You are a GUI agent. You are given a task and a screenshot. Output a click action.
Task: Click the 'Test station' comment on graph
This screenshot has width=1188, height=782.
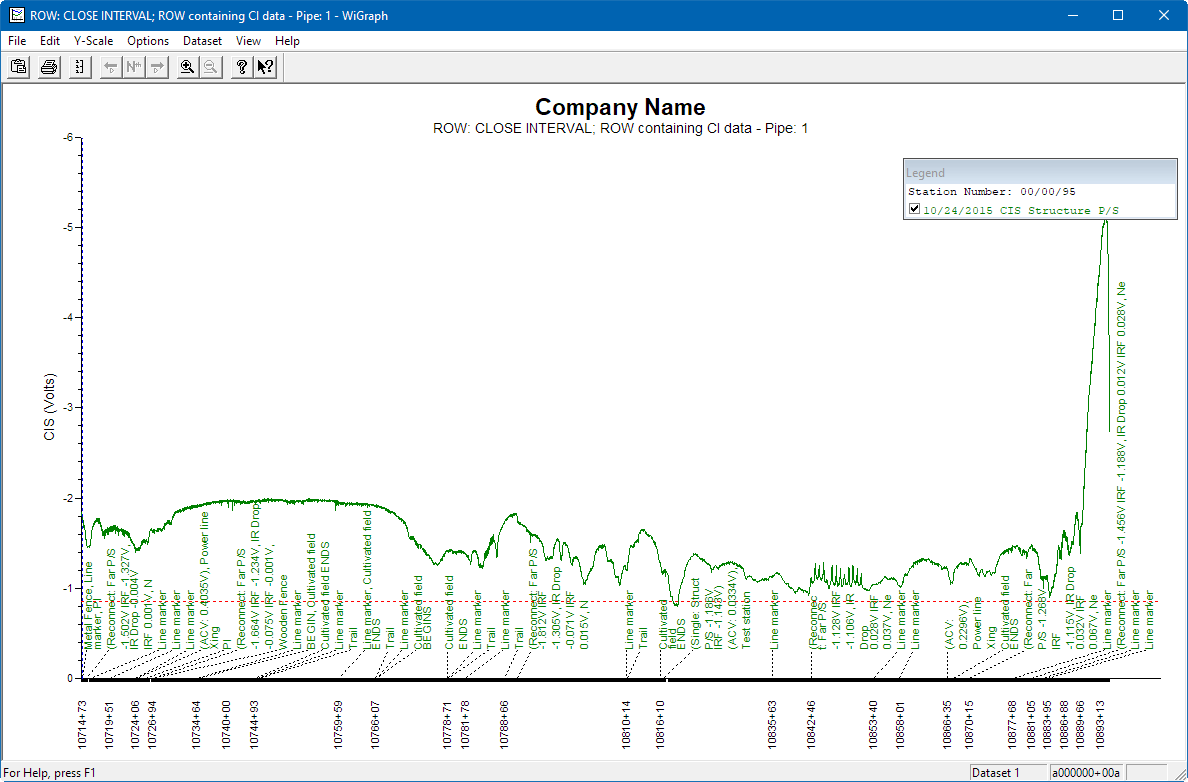(x=746, y=620)
